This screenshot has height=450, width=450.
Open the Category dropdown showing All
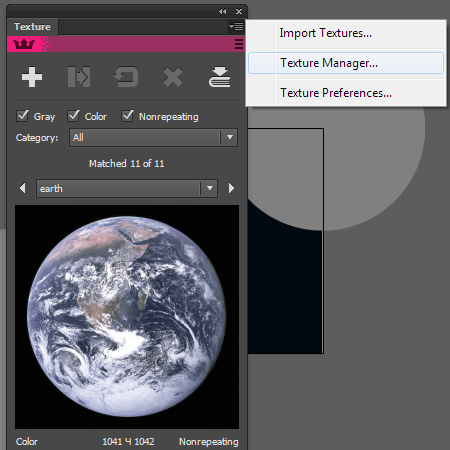tap(153, 137)
